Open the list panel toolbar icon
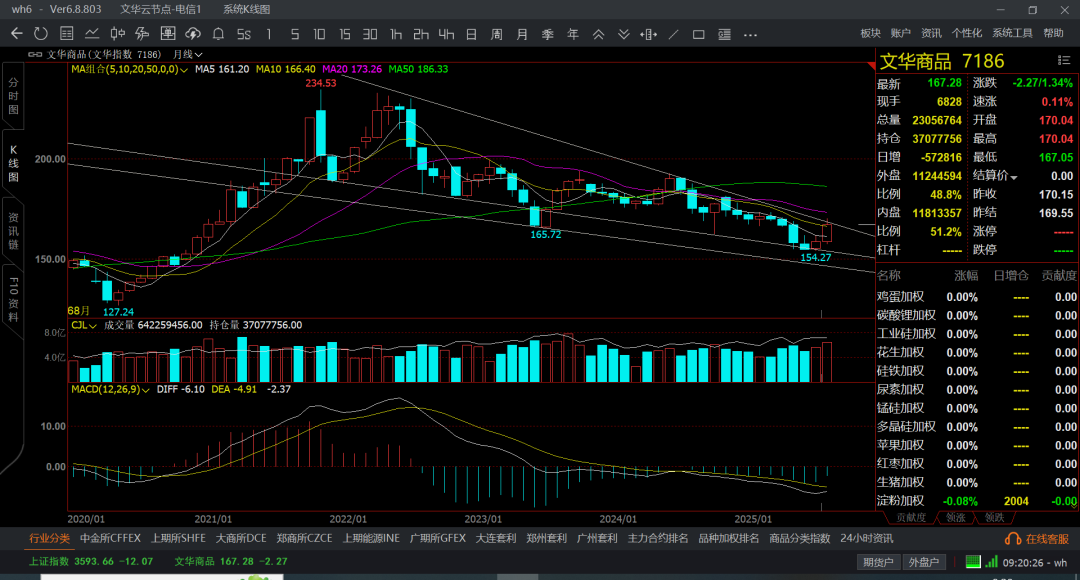The height and width of the screenshot is (580, 1080). pos(725,34)
